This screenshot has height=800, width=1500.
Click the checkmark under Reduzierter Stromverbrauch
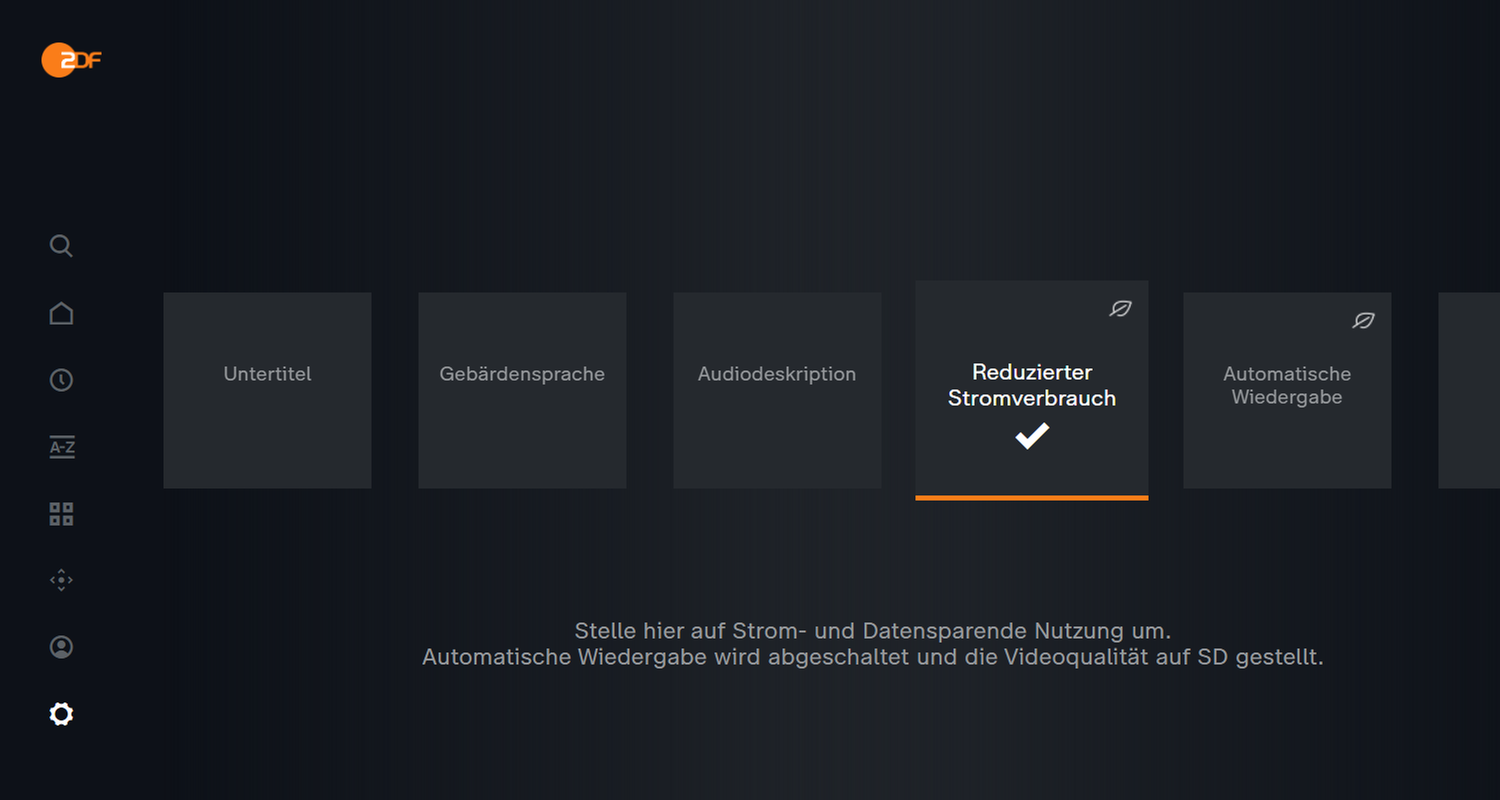tap(1032, 436)
